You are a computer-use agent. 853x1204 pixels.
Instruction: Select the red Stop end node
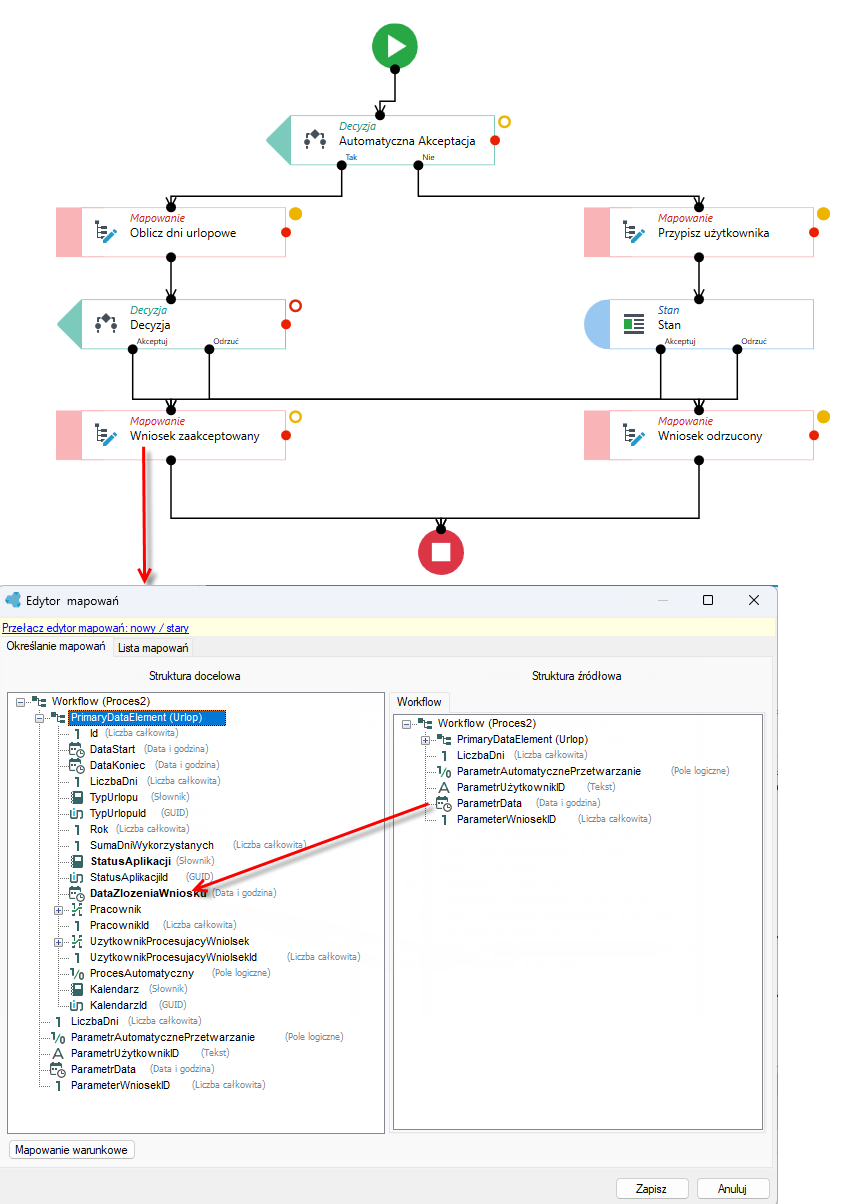coord(442,550)
